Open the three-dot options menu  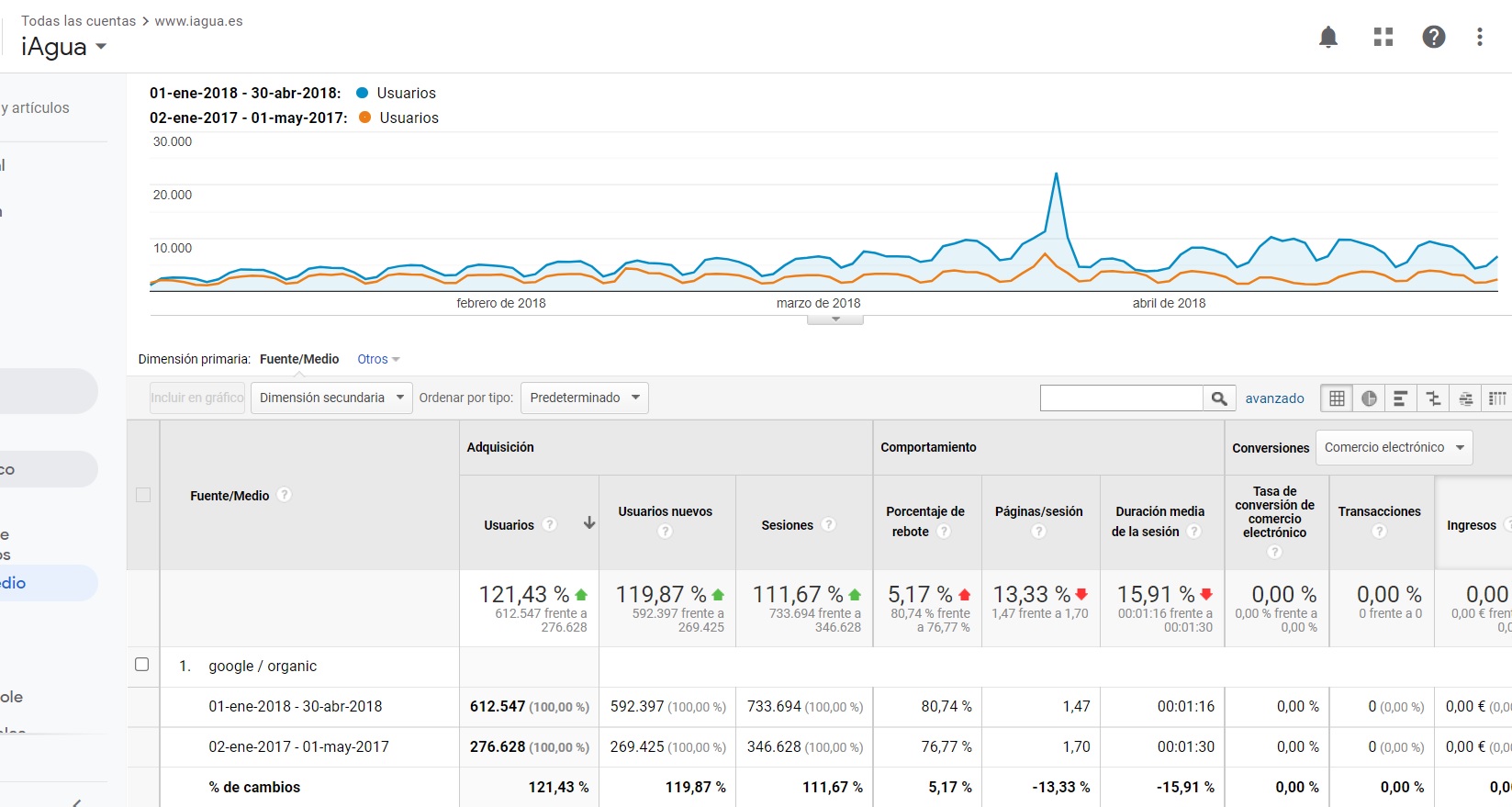pyautogui.click(x=1479, y=37)
